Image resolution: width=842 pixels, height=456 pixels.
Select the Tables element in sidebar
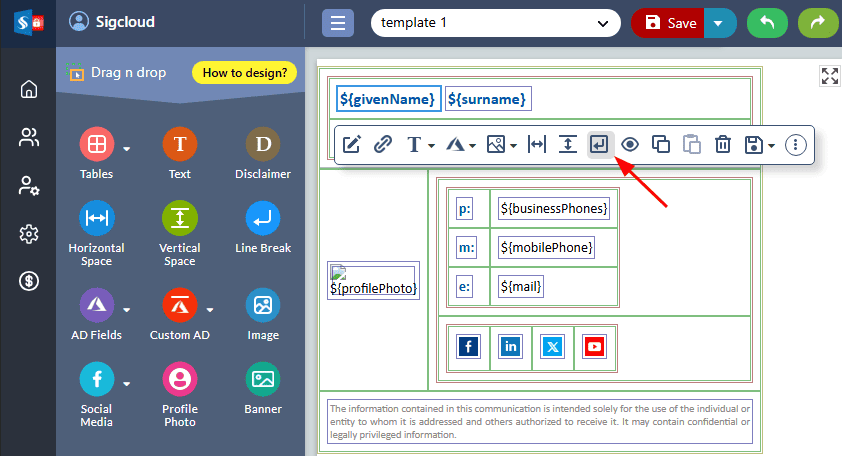pyautogui.click(x=97, y=146)
